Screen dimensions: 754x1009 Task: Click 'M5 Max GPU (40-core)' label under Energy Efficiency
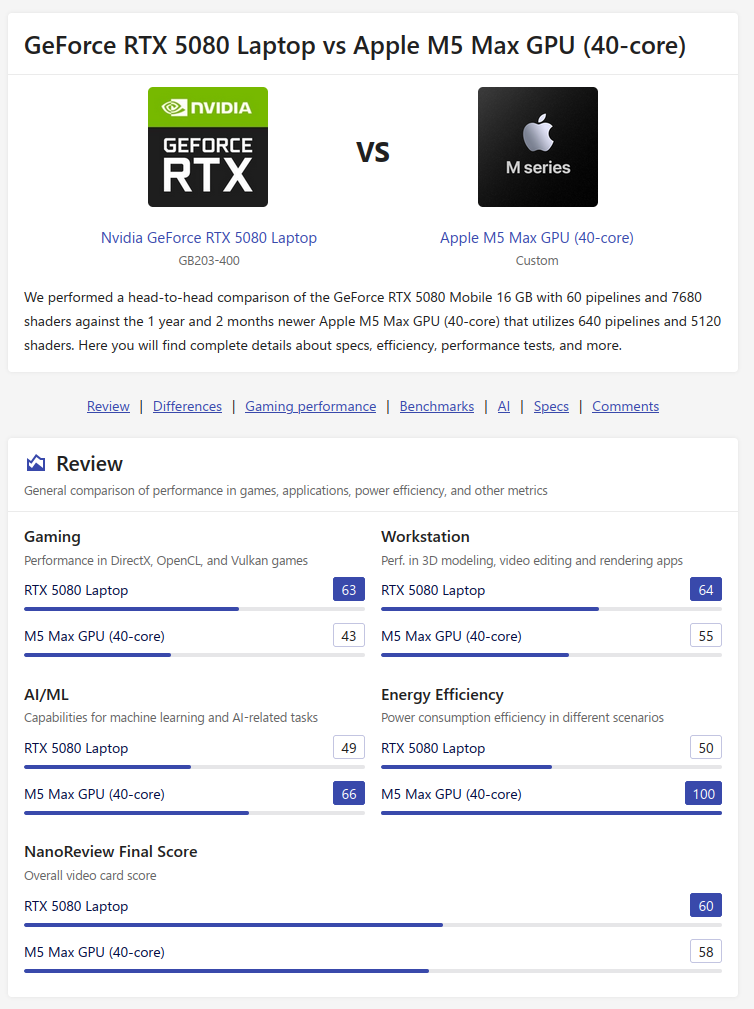(x=451, y=794)
